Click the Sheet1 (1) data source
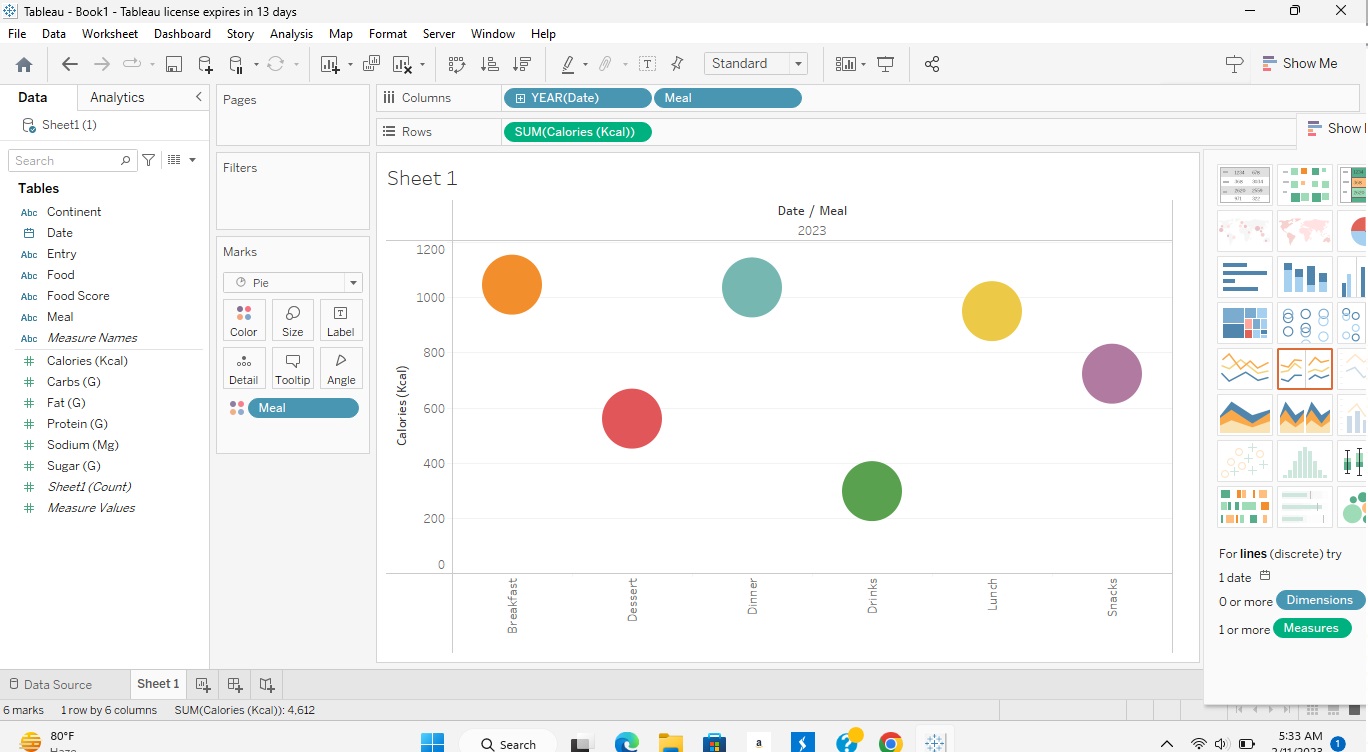Viewport: 1368px width, 752px height. click(x=69, y=125)
